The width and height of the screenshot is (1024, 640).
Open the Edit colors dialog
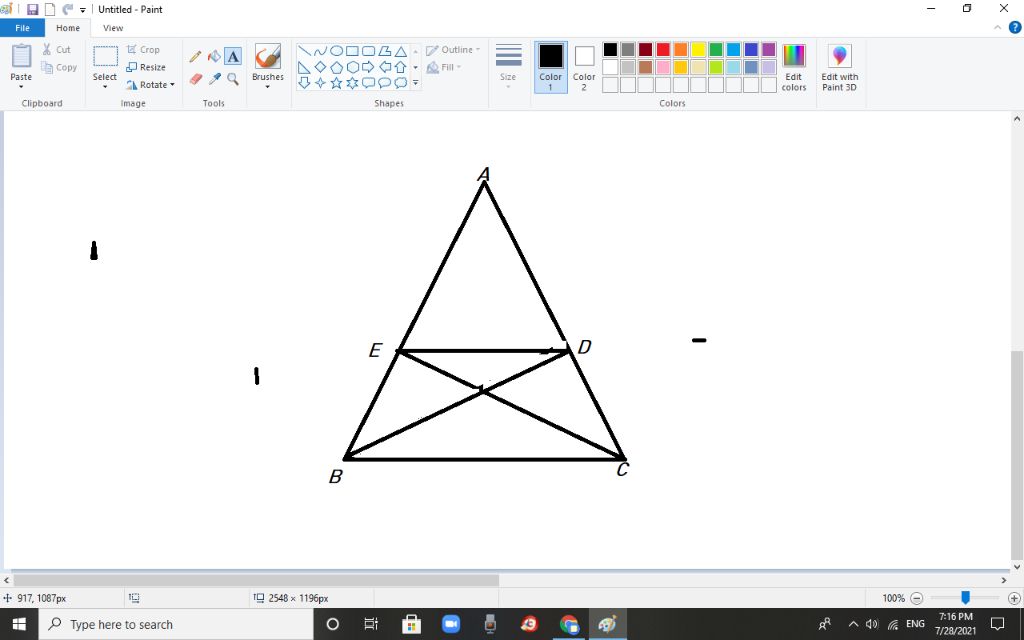coord(794,67)
